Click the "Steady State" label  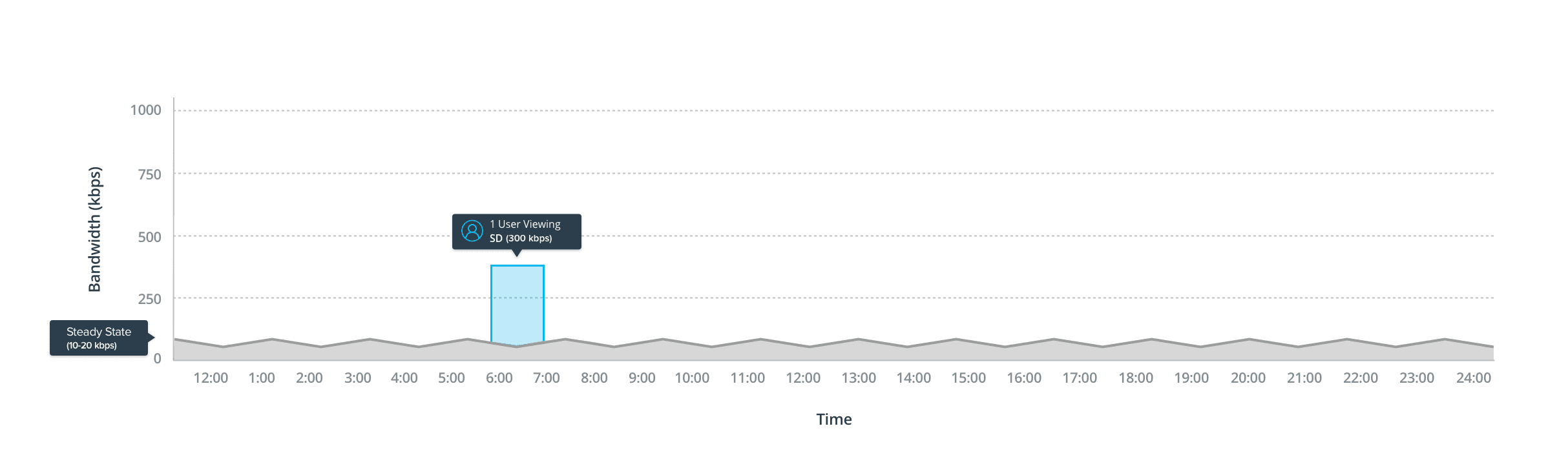click(99, 332)
